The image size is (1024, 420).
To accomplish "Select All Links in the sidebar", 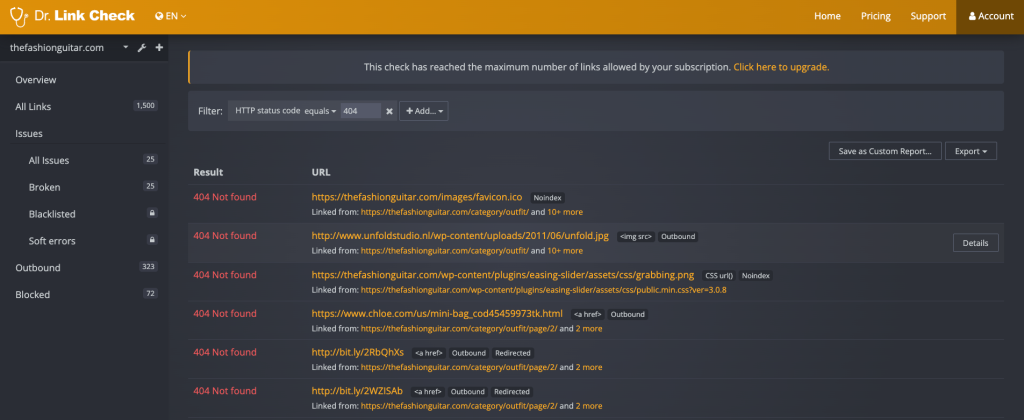I will [x=36, y=106].
